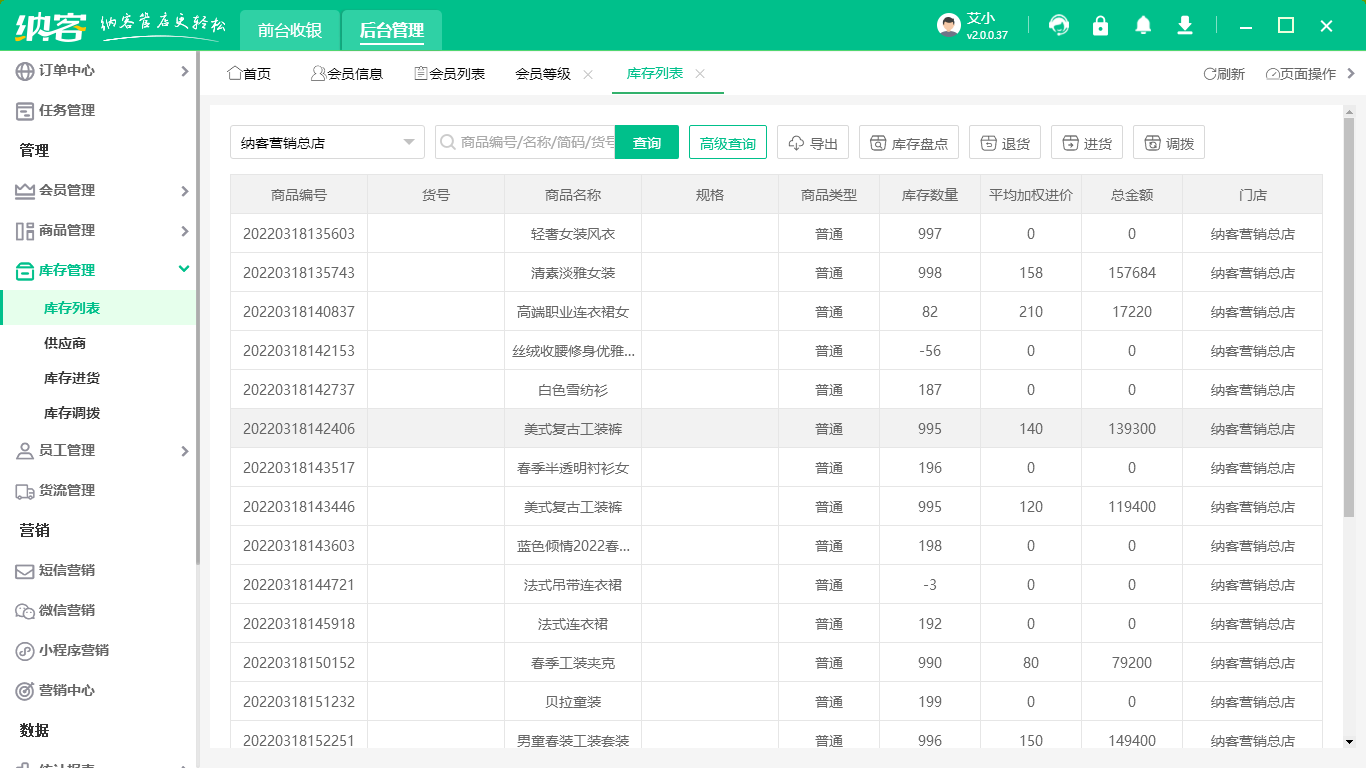This screenshot has width=1366, height=768.
Task: Select row 轻奢女装风衣
Action: (776, 234)
